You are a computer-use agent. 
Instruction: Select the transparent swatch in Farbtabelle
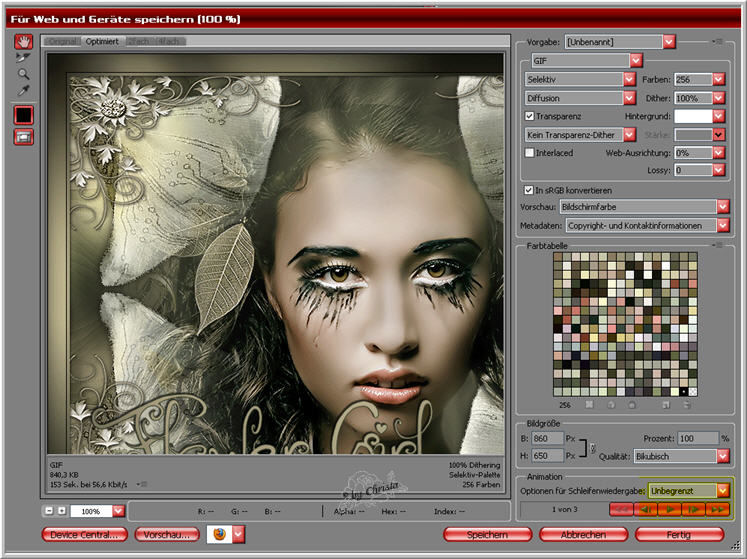(693, 392)
